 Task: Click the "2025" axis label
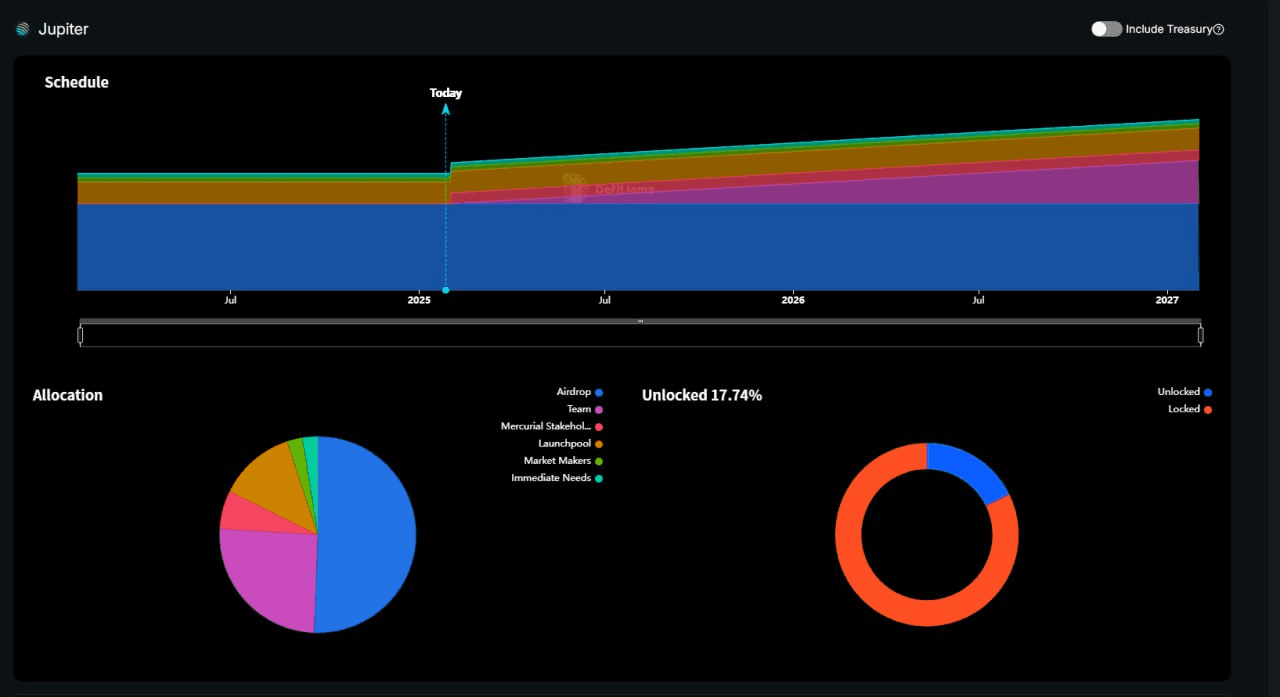pyautogui.click(x=419, y=300)
